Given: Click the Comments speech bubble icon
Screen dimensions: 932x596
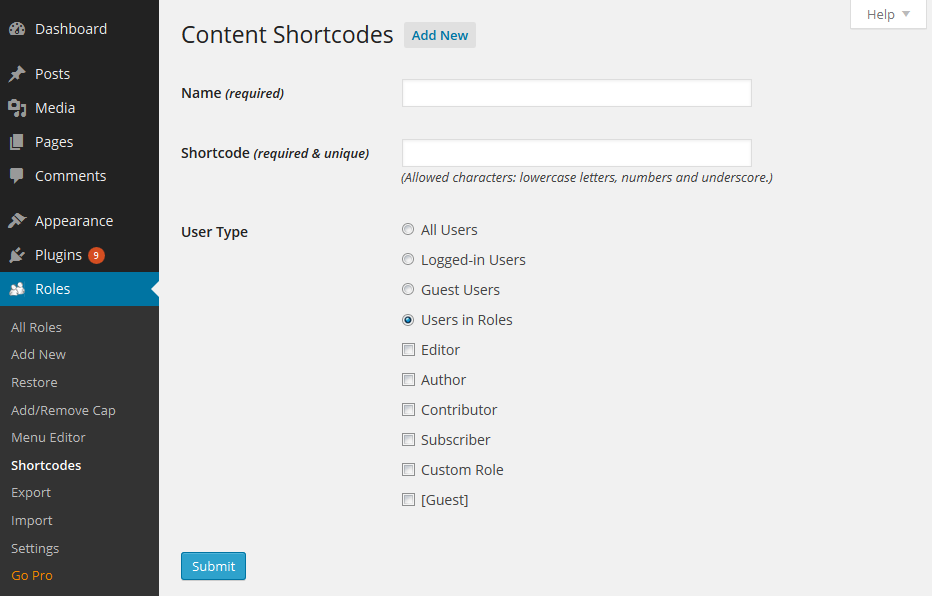Looking at the screenshot, I should point(17,176).
